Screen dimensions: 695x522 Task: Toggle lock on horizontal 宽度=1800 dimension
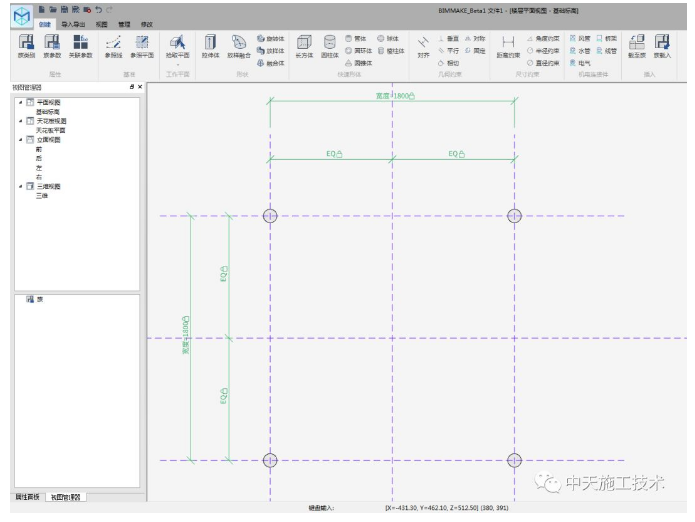click(x=412, y=96)
